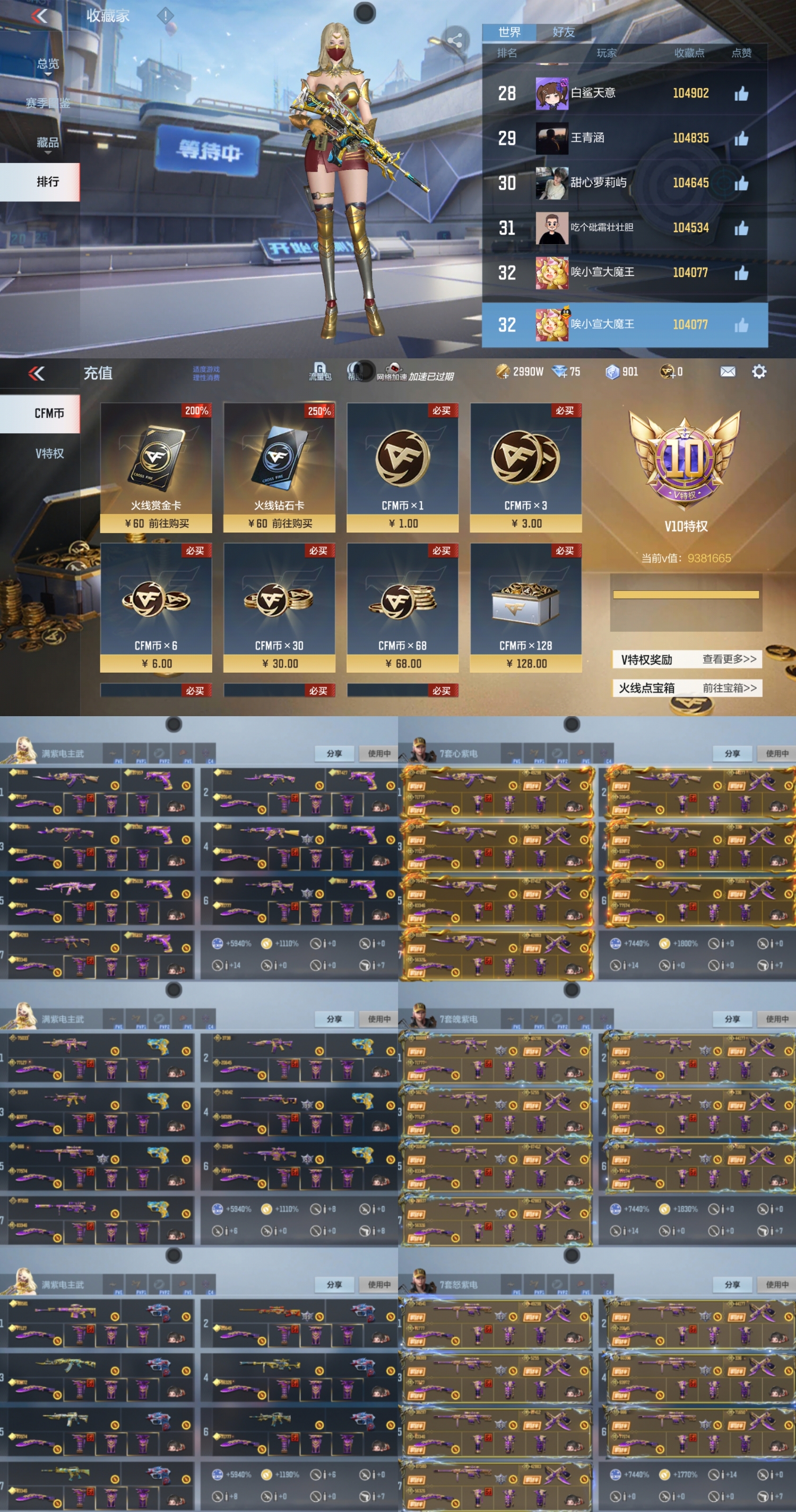Open the 流量包 data package icon
Screen dimensions: 796x1512
click(319, 372)
